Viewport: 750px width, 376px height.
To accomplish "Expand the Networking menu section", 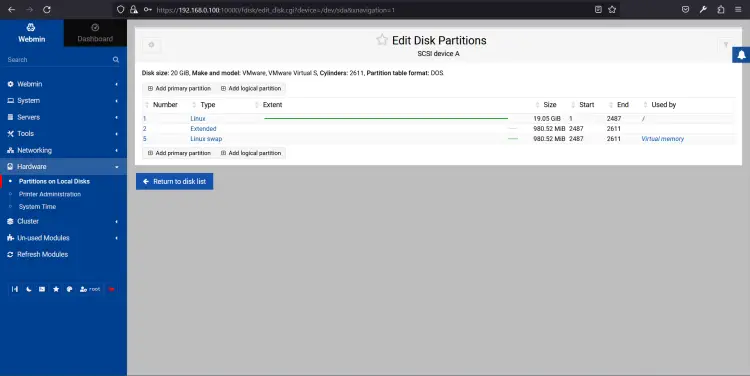I will pos(63,150).
